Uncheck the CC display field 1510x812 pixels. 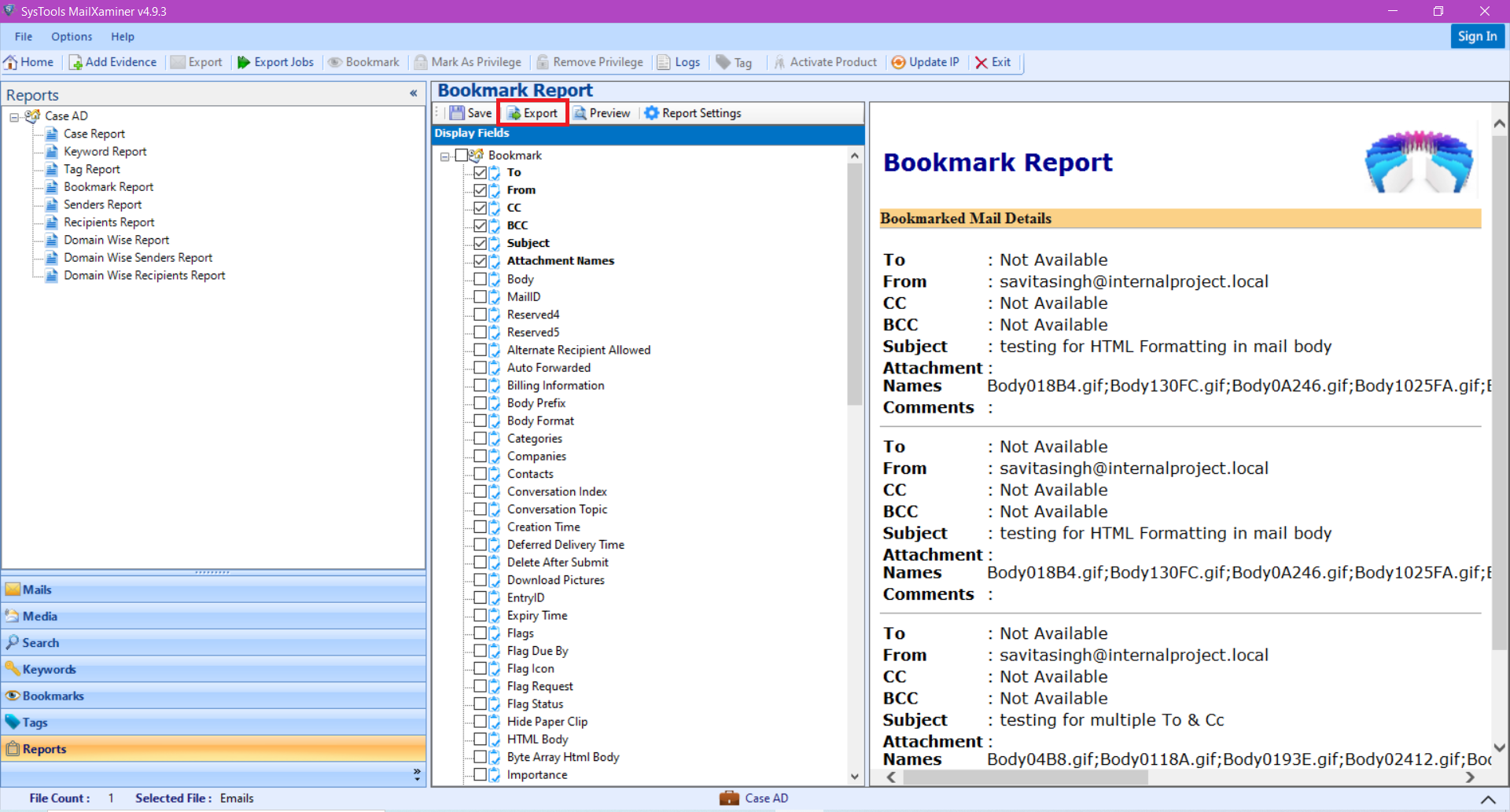[480, 208]
